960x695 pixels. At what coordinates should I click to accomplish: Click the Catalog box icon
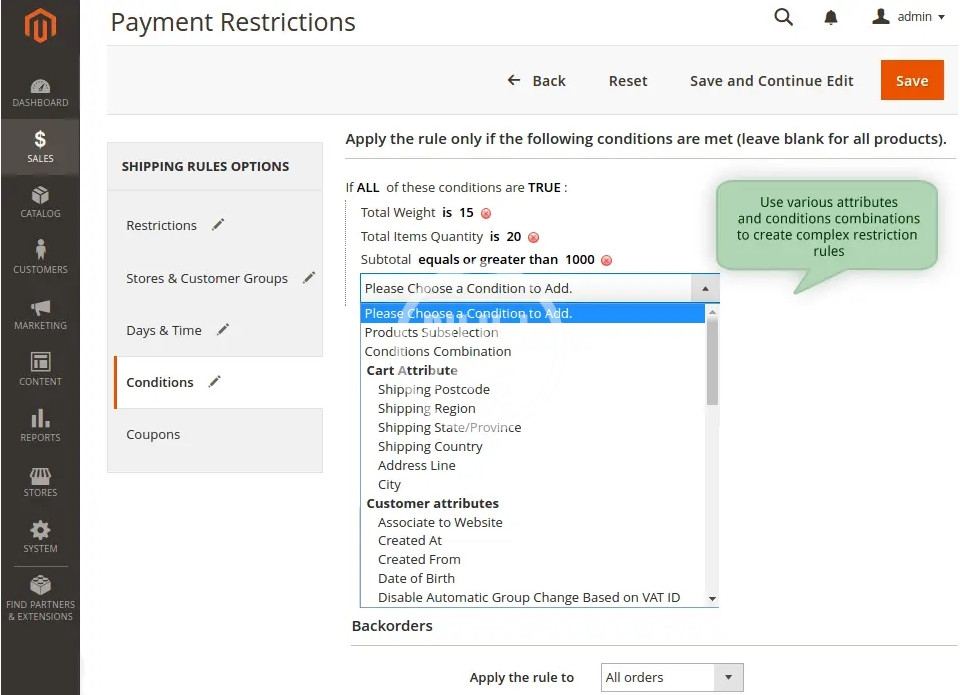[x=40, y=195]
